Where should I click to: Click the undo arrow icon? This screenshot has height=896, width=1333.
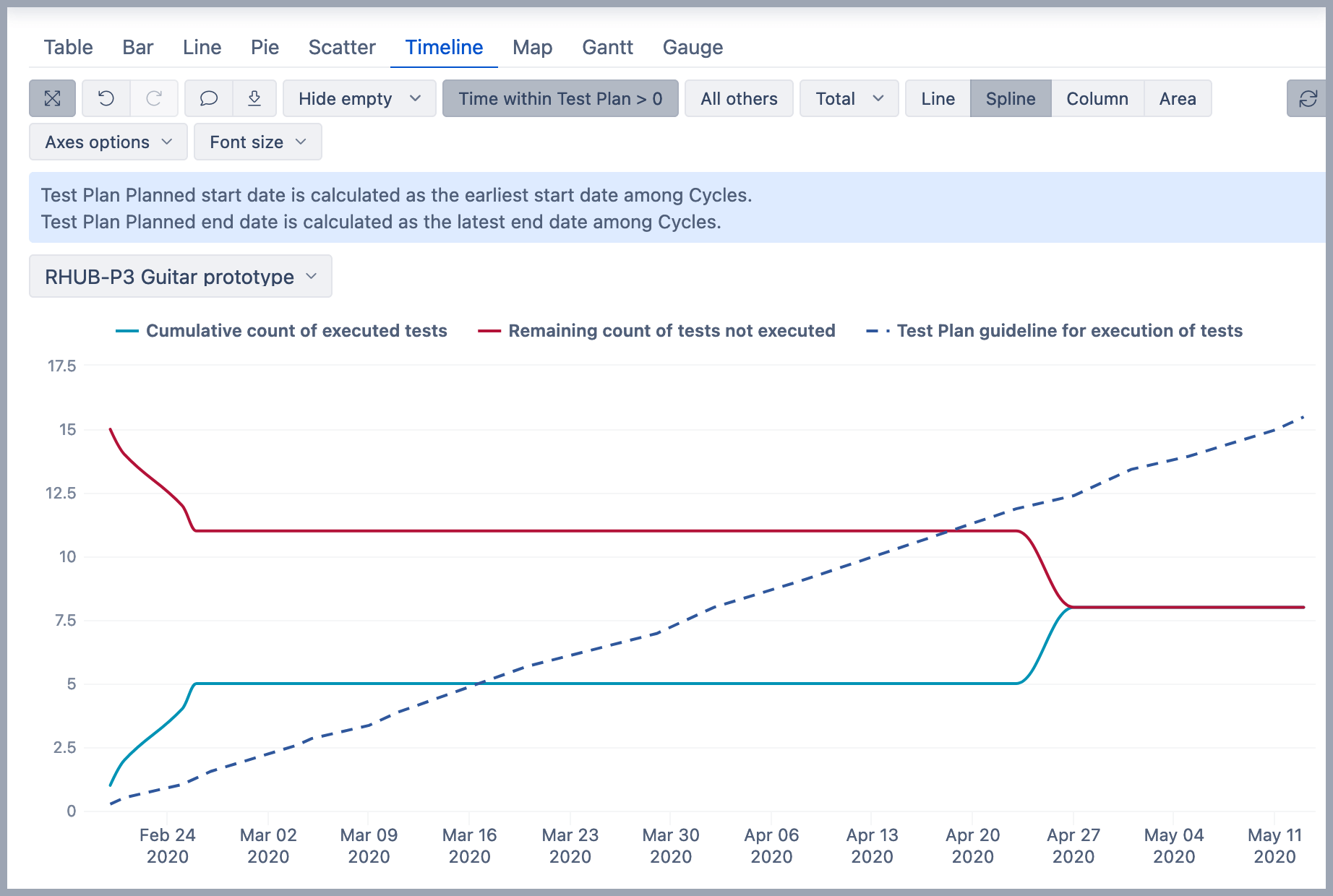tap(106, 98)
